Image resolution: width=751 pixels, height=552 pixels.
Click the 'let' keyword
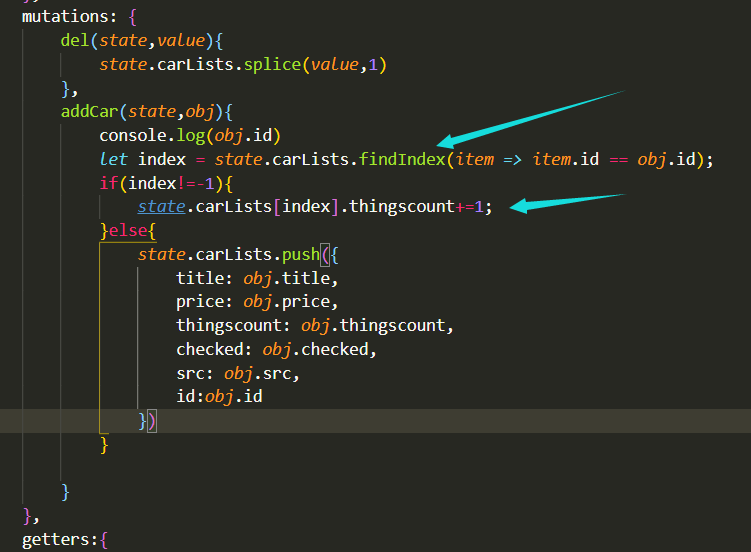(114, 159)
